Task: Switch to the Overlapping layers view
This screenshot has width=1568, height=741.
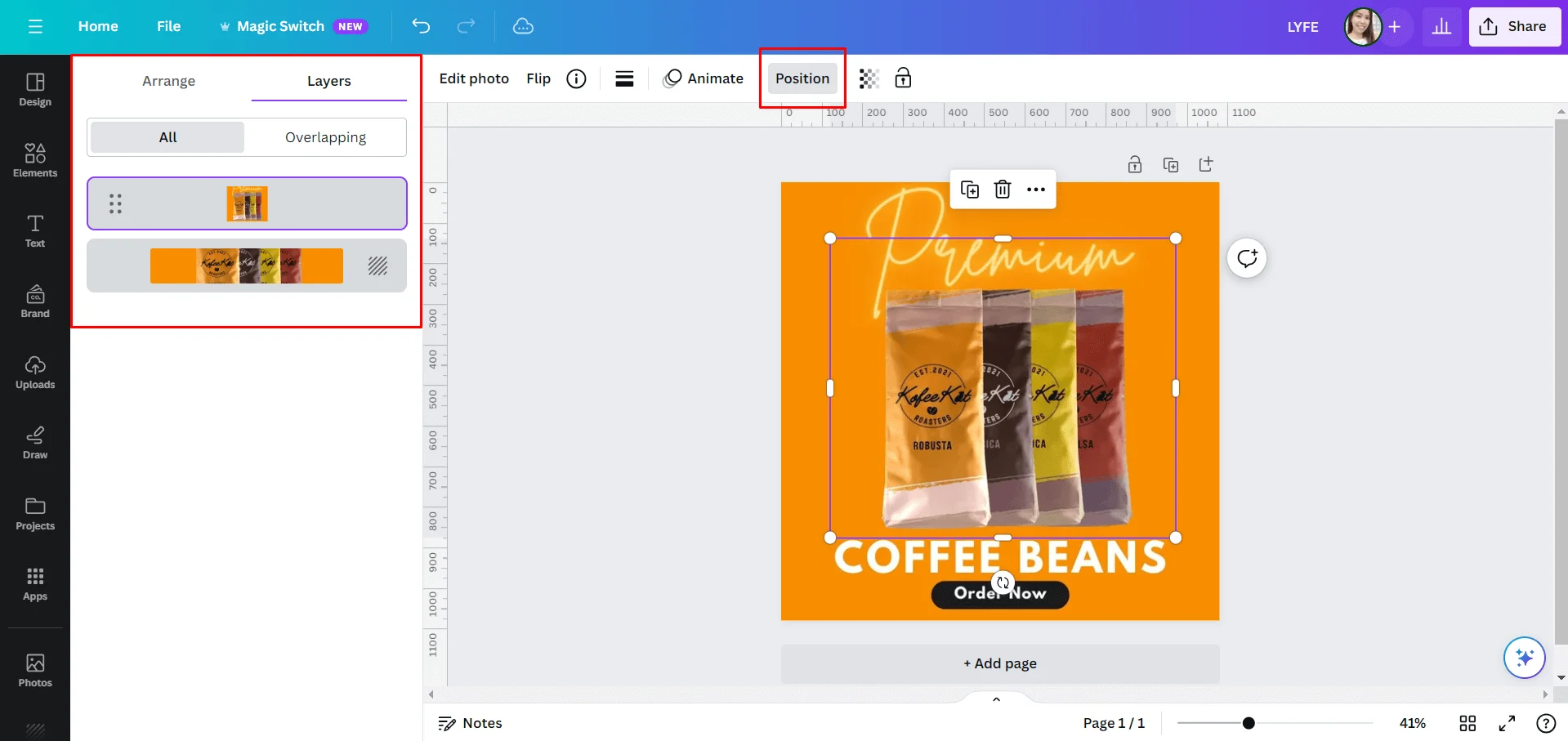Action: (324, 136)
